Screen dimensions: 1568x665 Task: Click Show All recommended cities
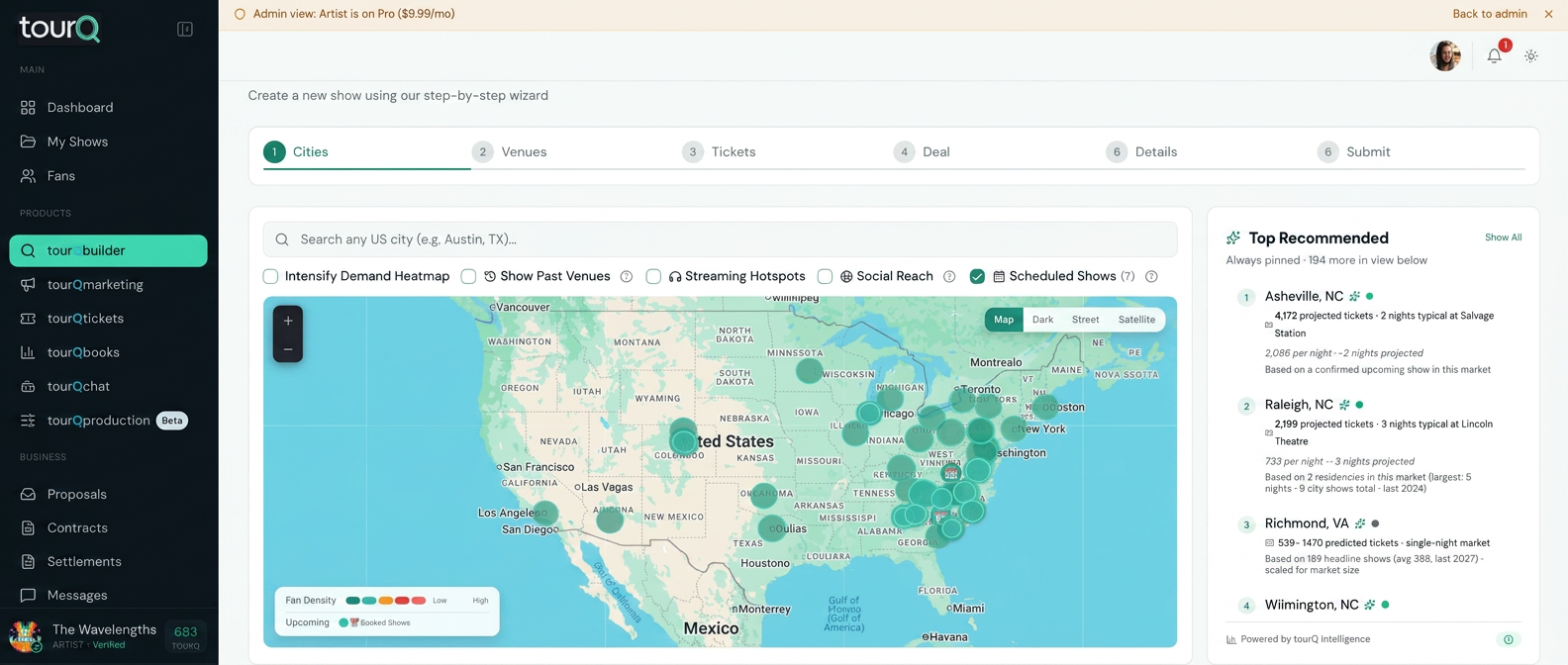1503,237
